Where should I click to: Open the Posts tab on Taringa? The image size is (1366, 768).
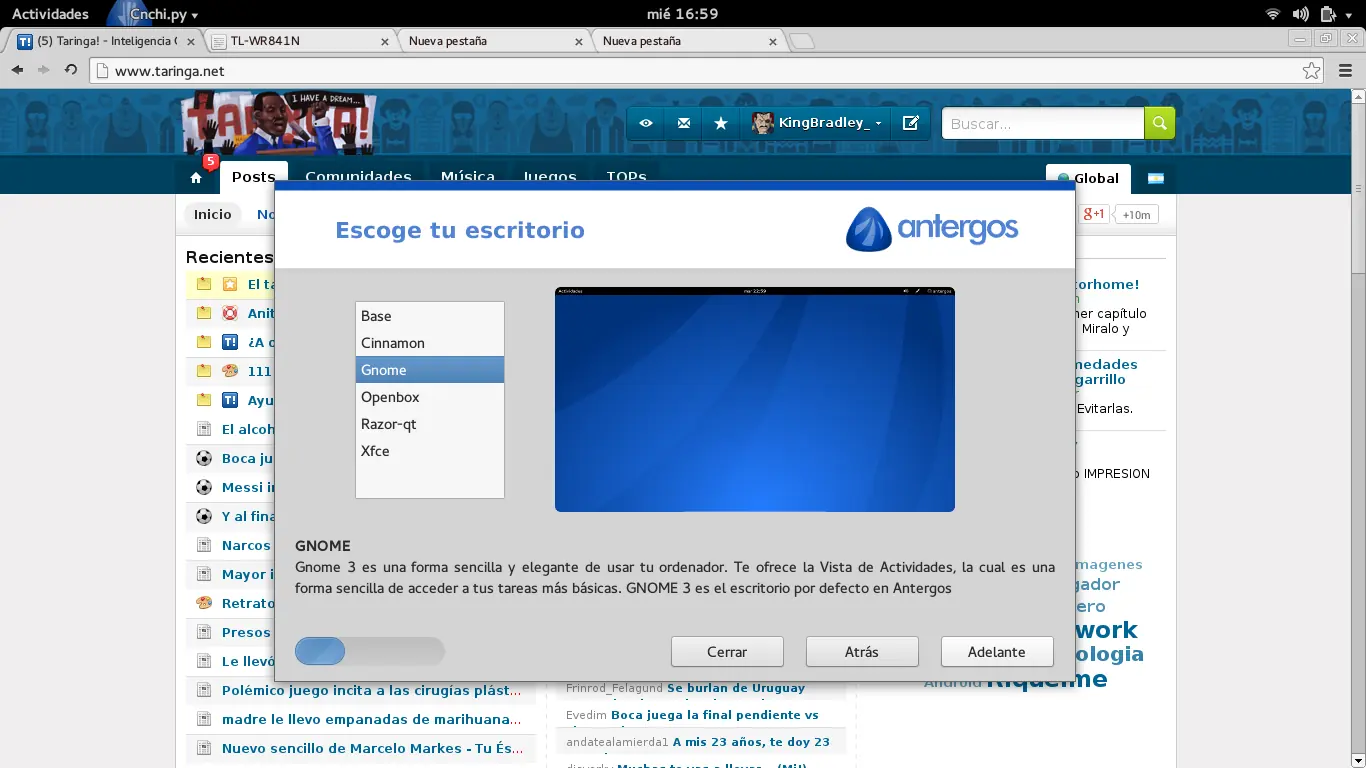coord(254,177)
